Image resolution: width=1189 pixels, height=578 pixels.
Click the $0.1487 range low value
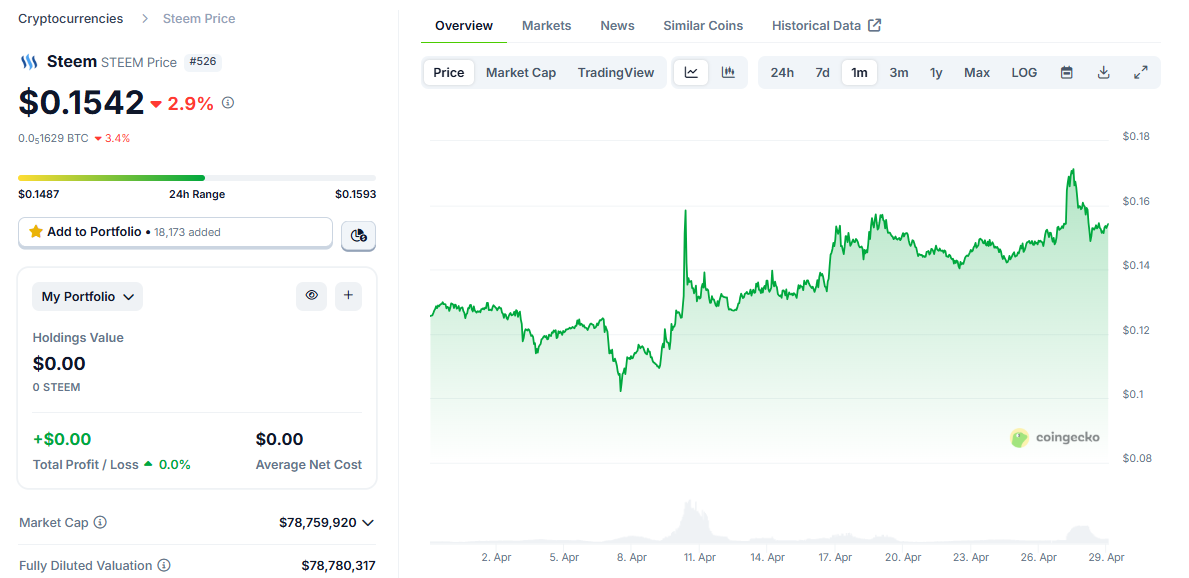point(39,194)
